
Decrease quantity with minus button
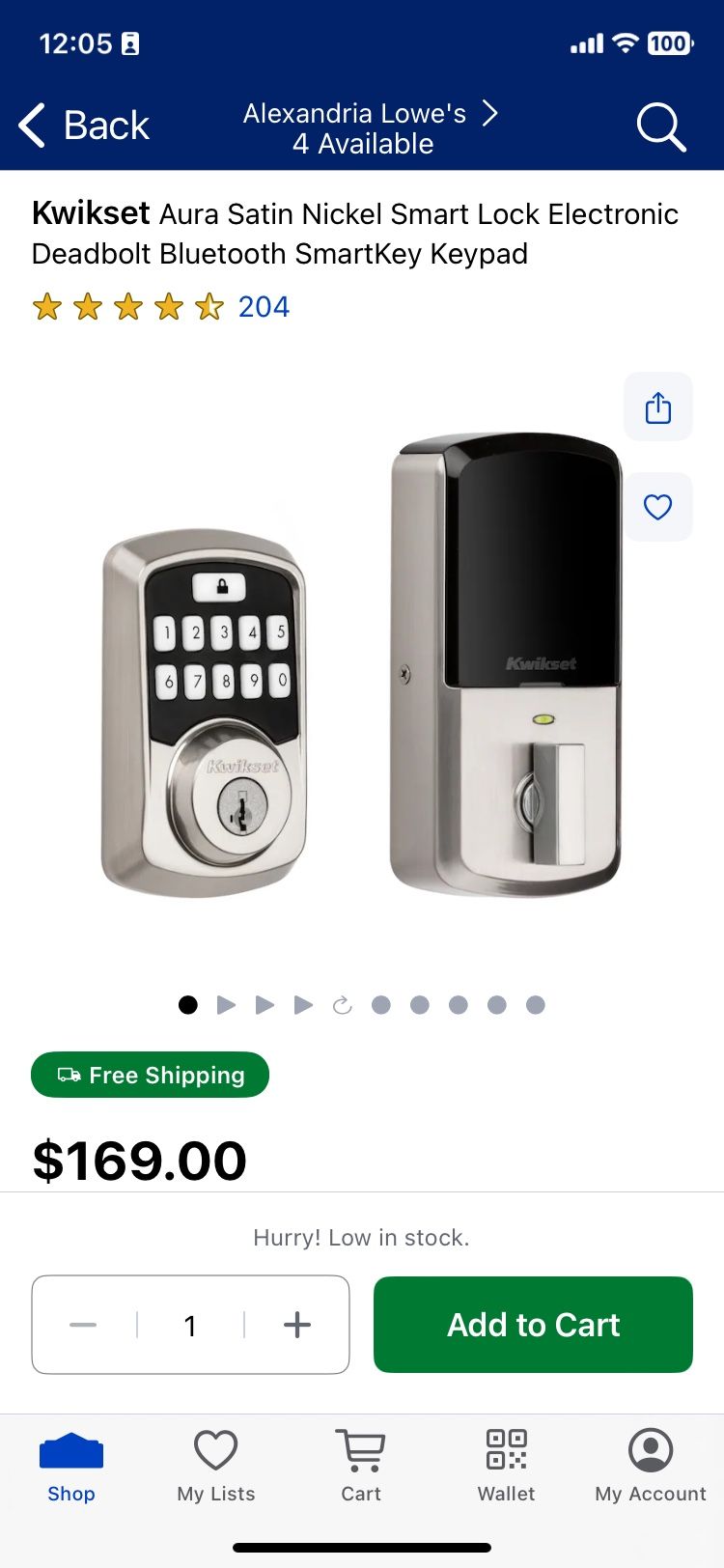pos(83,1325)
